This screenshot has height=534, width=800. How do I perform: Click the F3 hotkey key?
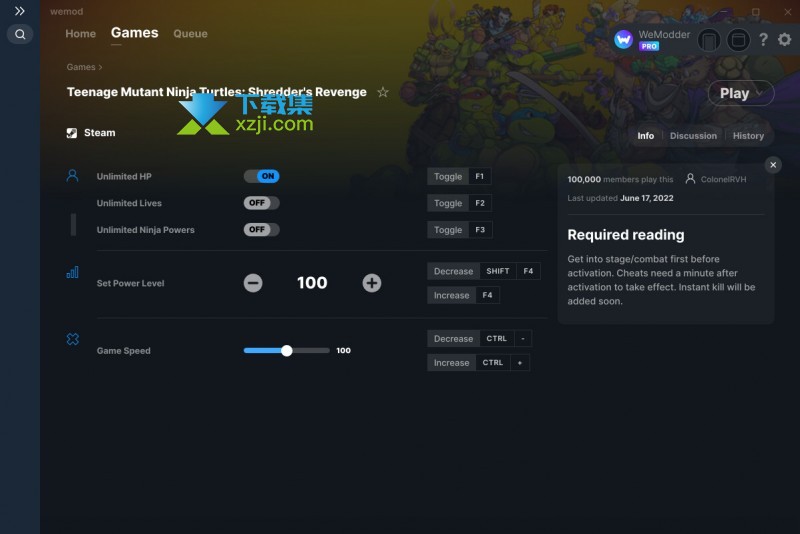[x=480, y=230]
